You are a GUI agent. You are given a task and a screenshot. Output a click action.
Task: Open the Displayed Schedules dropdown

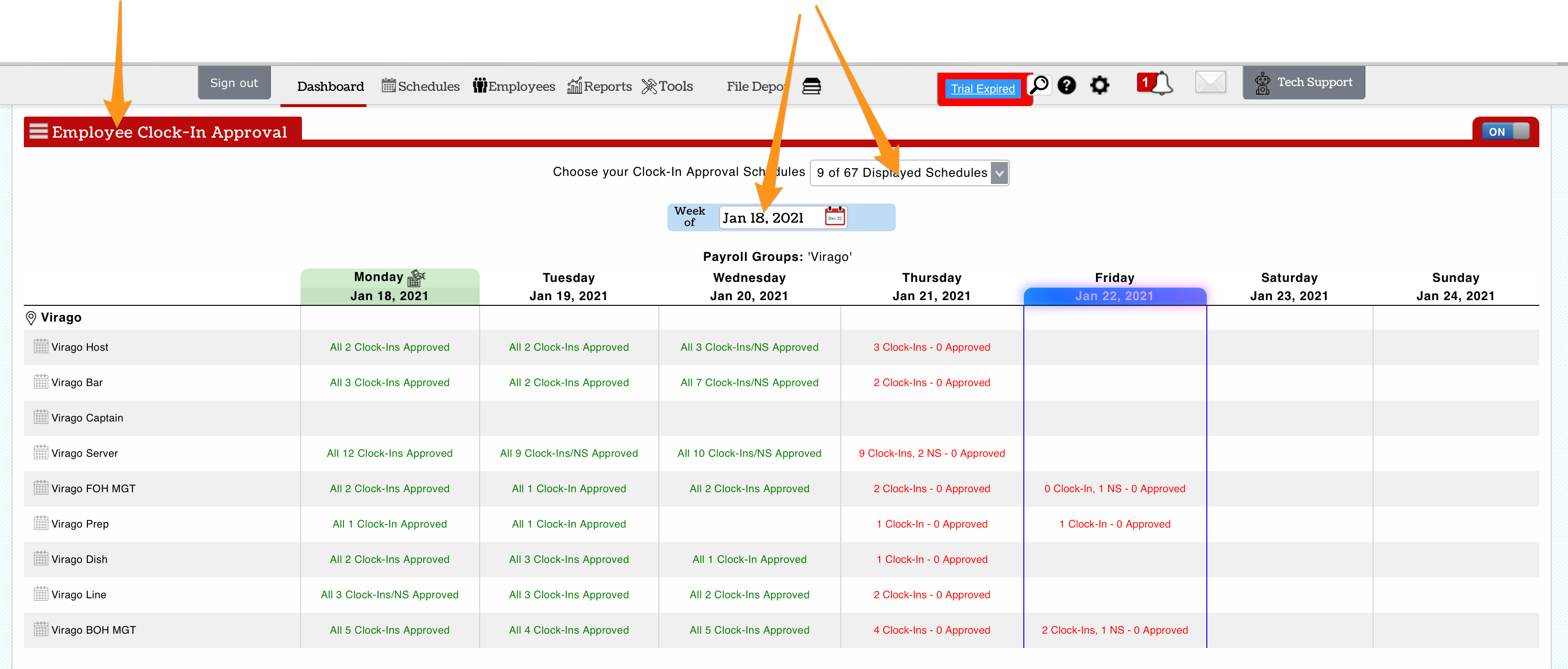[901, 173]
